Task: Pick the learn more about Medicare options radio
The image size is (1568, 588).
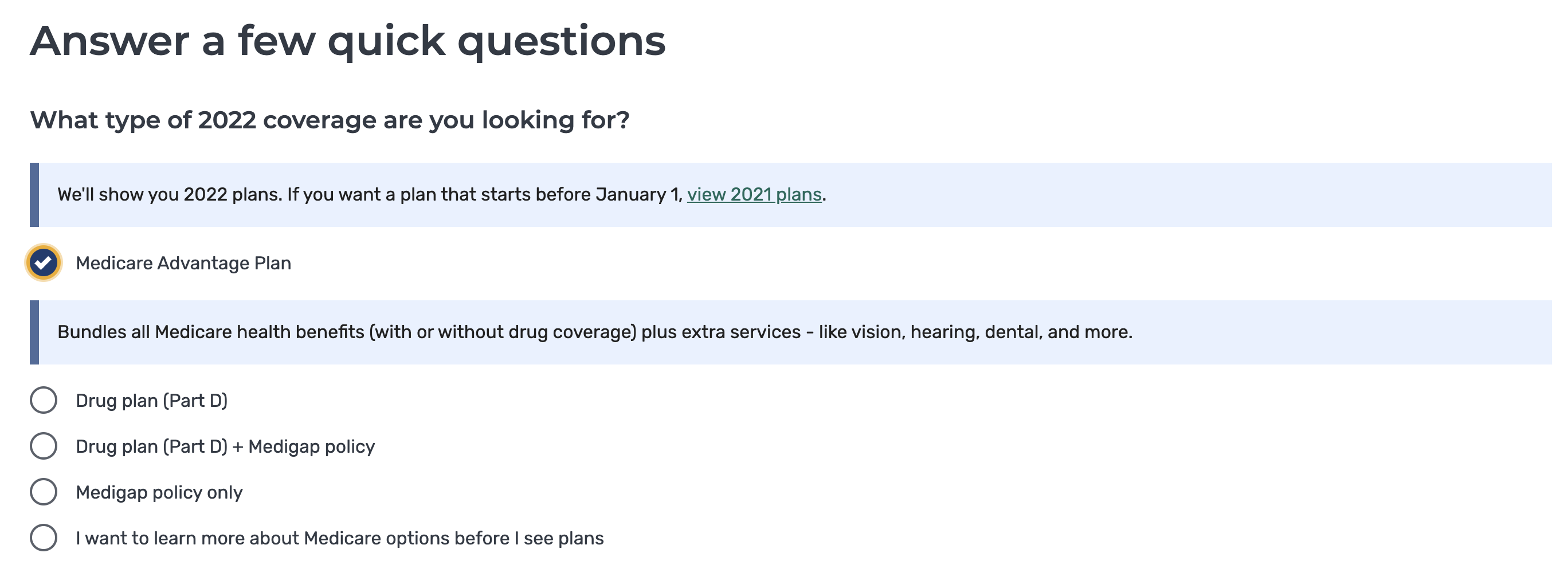Action: pyautogui.click(x=43, y=538)
